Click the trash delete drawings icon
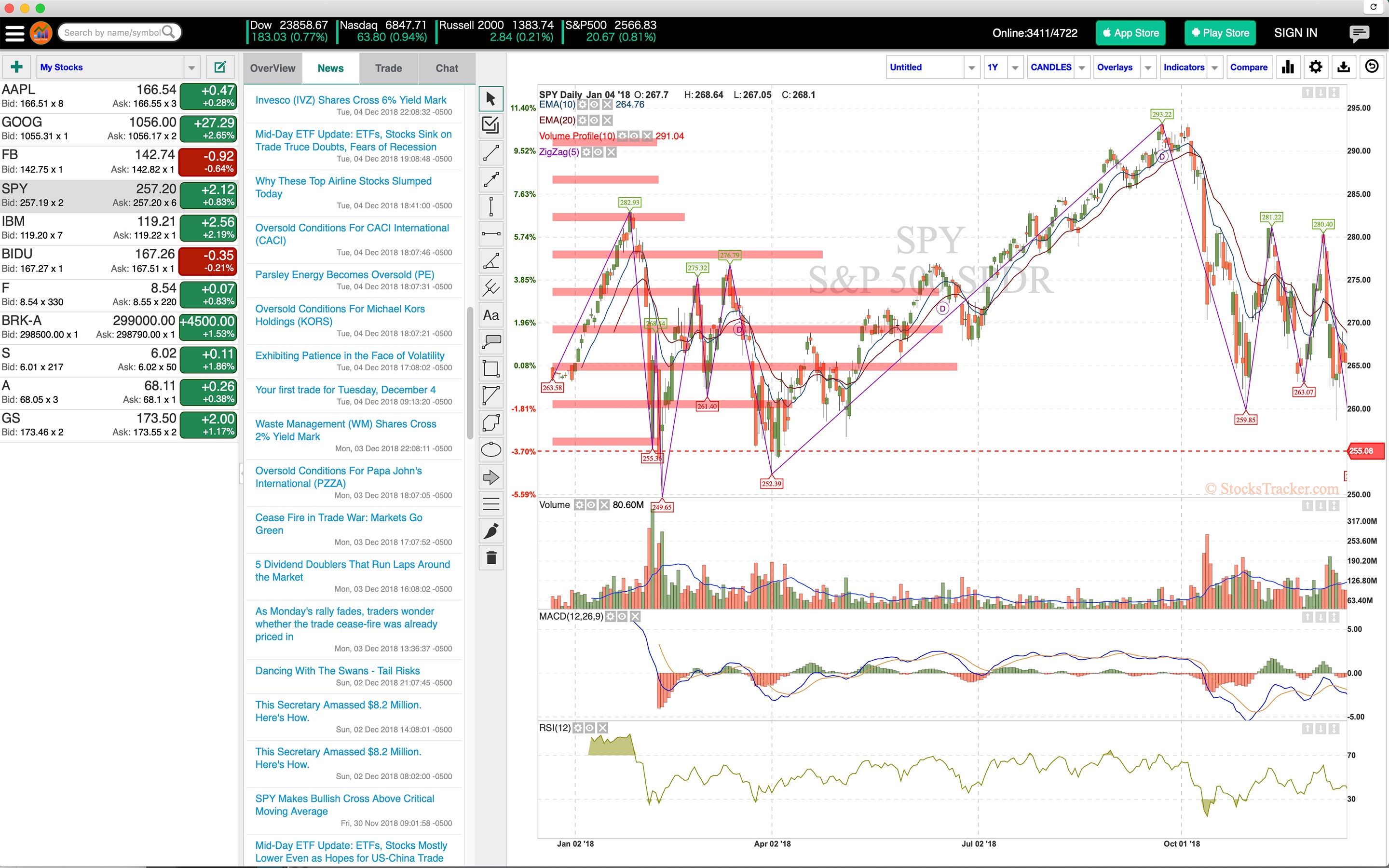The width and height of the screenshot is (1389, 868). coord(491,557)
